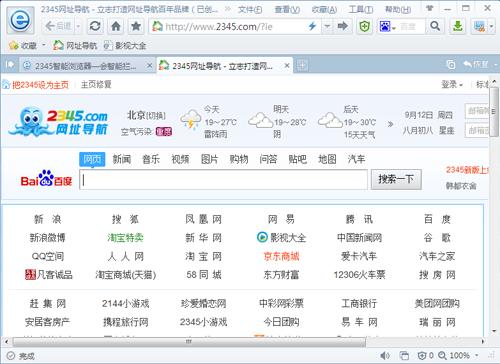Switch to the 2345智能浏览器 tab
Image resolution: width=500 pixels, height=364 pixels.
85,66
